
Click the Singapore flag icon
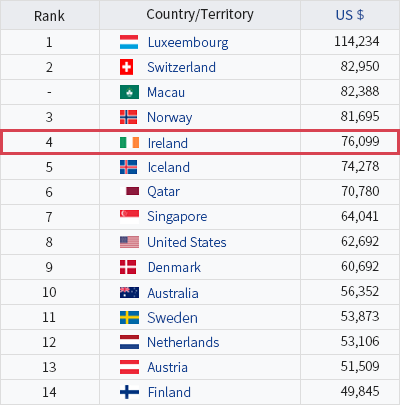(129, 217)
